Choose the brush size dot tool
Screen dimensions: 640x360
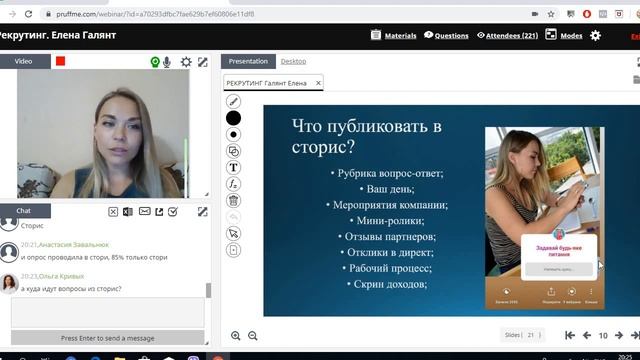233,135
